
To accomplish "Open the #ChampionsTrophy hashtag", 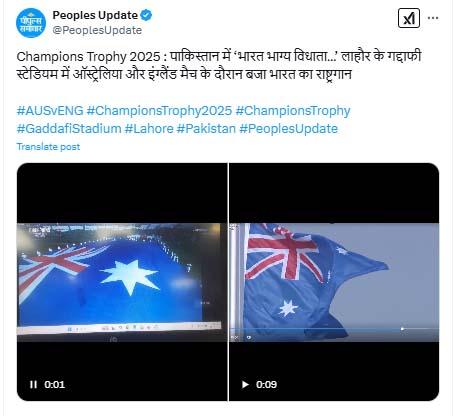I will [x=293, y=110].
